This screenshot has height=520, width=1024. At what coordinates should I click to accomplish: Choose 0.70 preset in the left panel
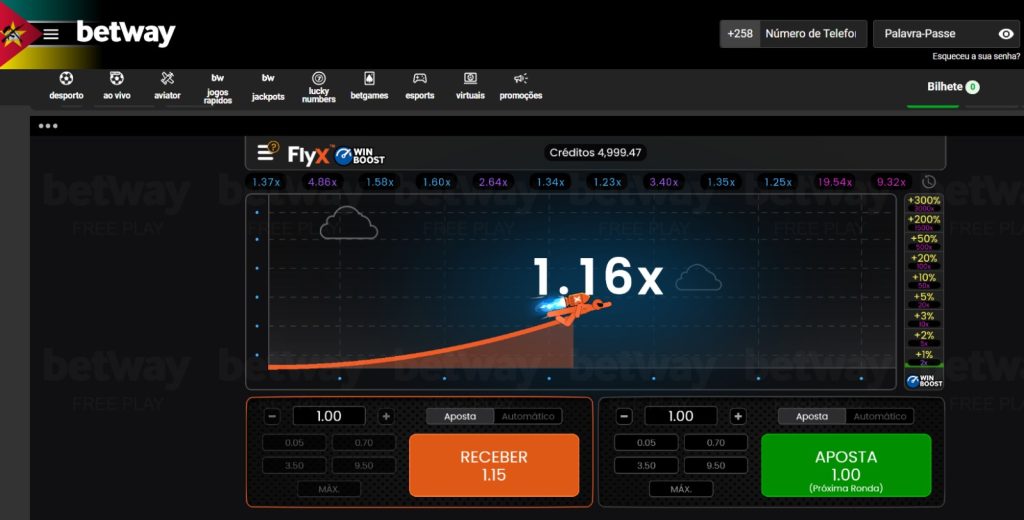[x=364, y=443]
